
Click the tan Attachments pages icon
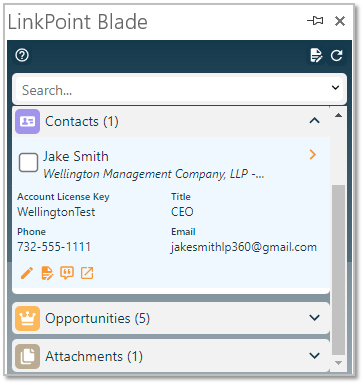coord(27,356)
